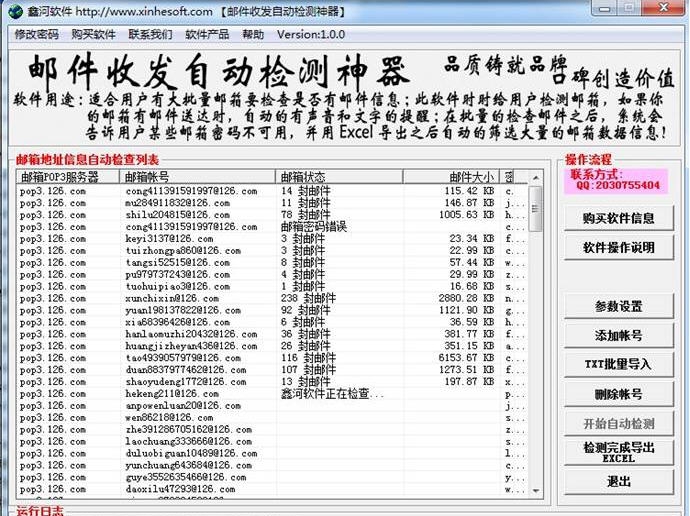This screenshot has width=690, height=516.
Task: Click the Version:1.0.0 menu item
Action: coord(311,34)
